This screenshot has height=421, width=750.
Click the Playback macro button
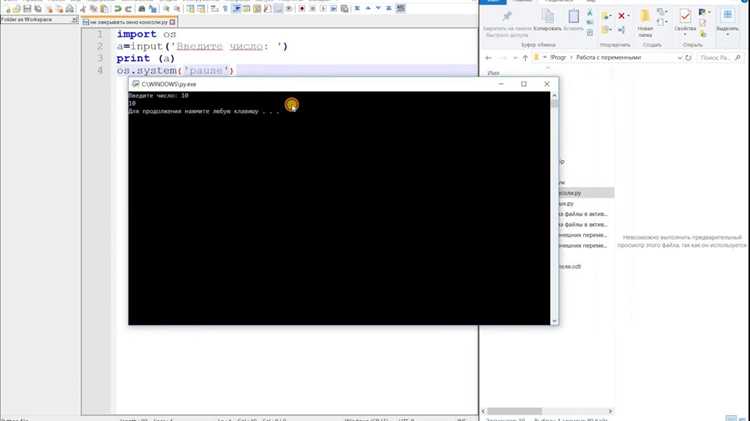(323, 9)
